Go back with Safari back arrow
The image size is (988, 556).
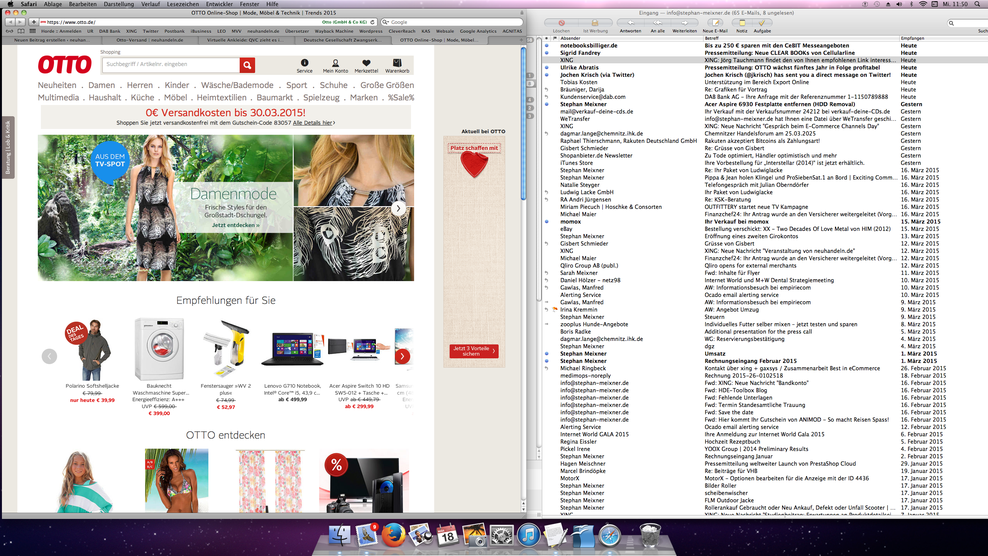9,22
